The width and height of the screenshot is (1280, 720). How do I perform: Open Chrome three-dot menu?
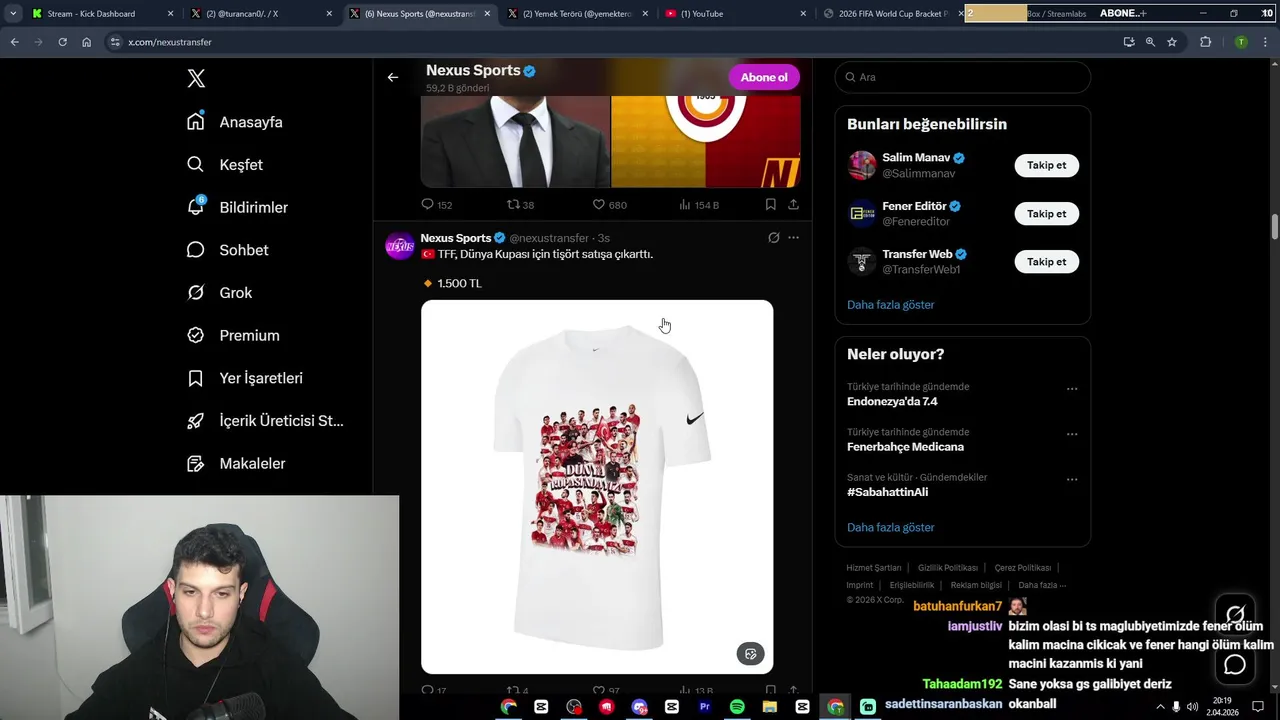point(1265,42)
